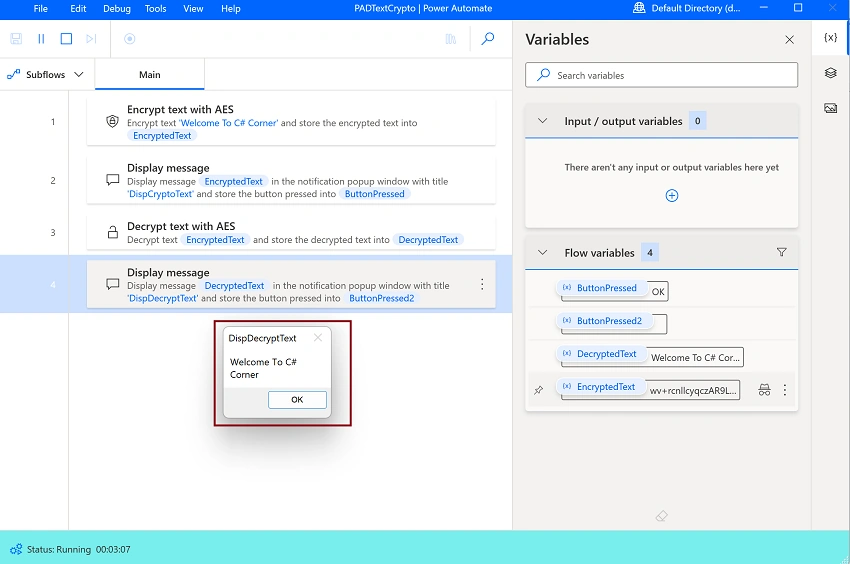The image size is (850, 564).
Task: Close the Variables panel
Action: click(789, 40)
